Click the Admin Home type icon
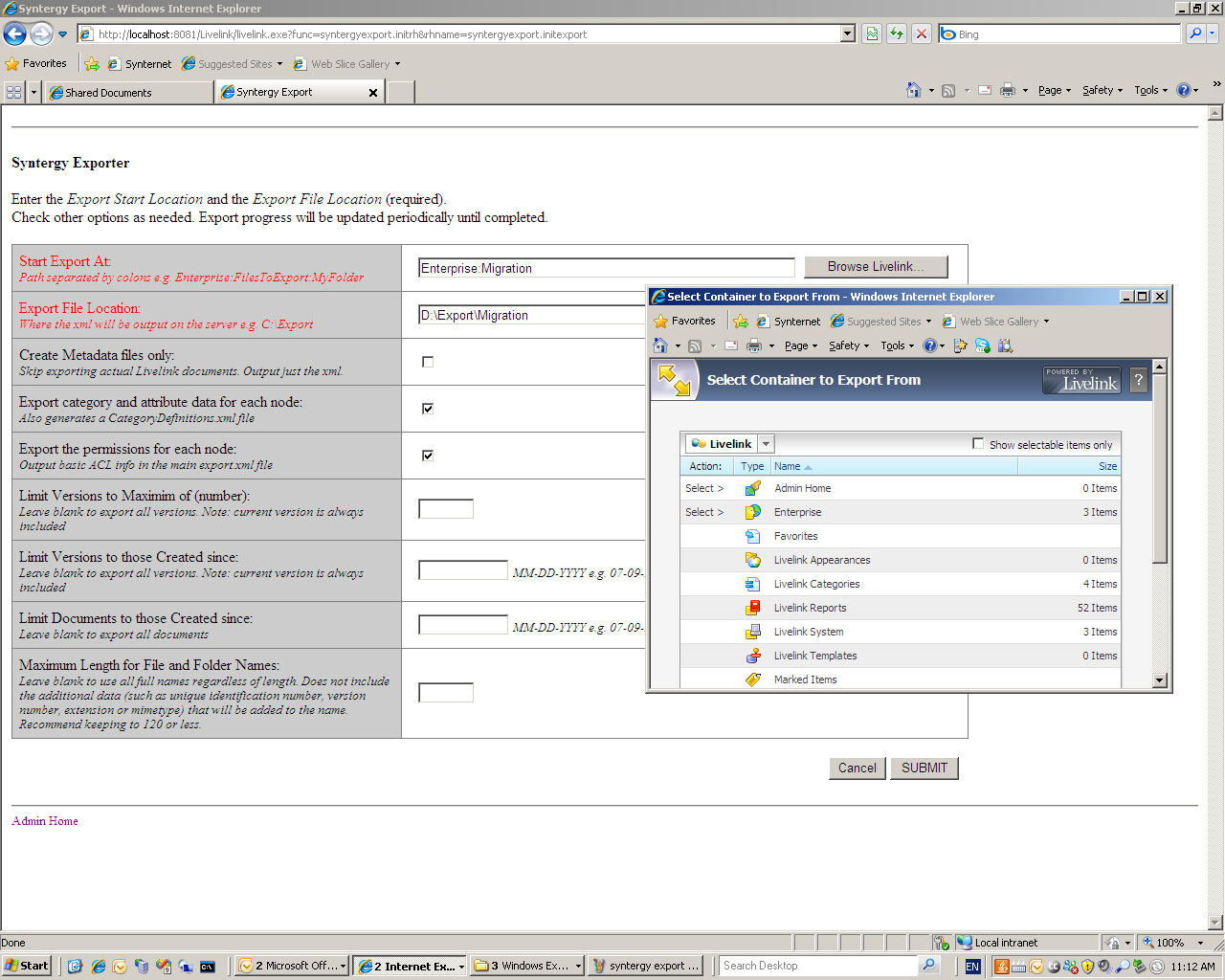The height and width of the screenshot is (980, 1225). (753, 488)
